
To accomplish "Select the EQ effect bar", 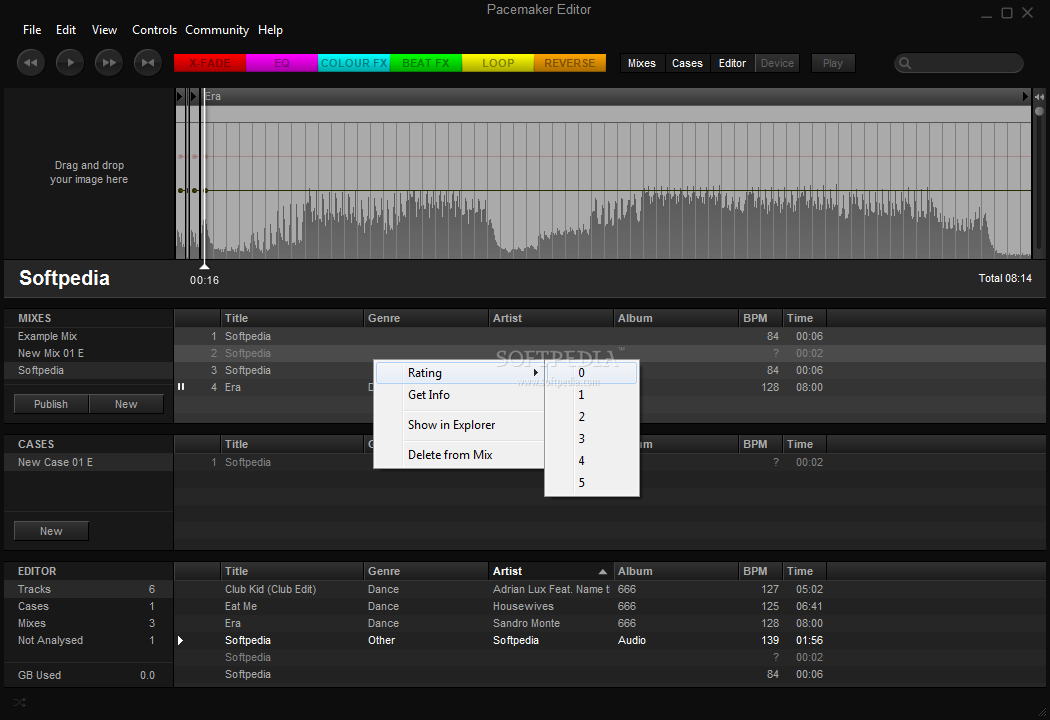I will click(282, 63).
